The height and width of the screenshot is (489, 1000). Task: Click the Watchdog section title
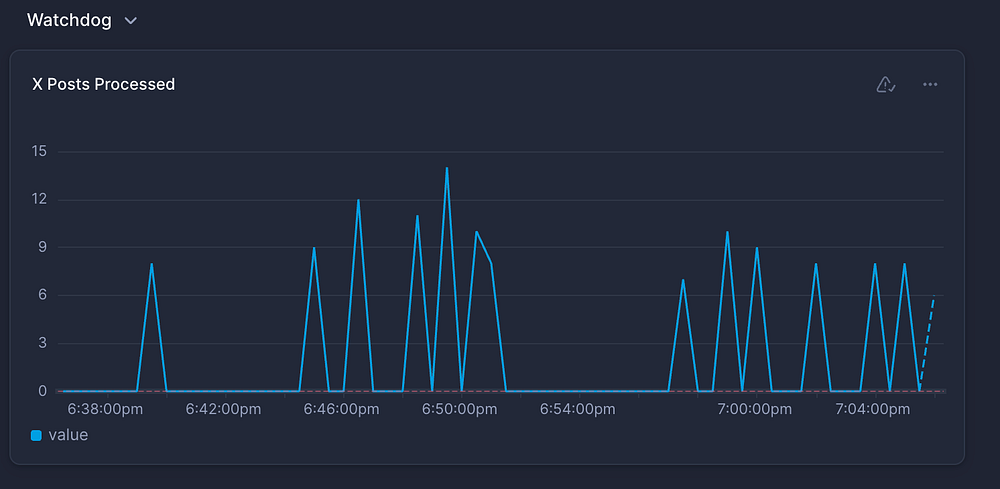click(69, 20)
